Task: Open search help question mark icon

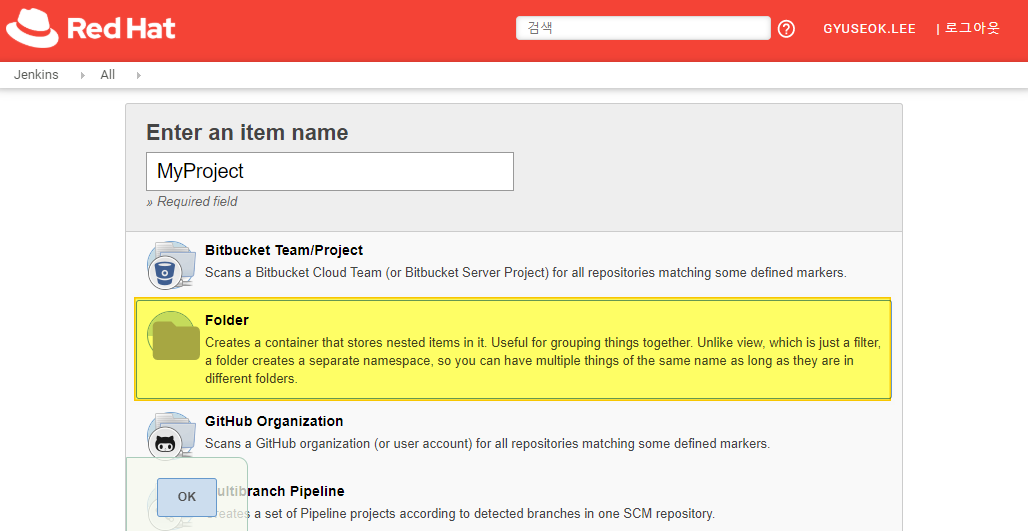Action: tap(786, 29)
